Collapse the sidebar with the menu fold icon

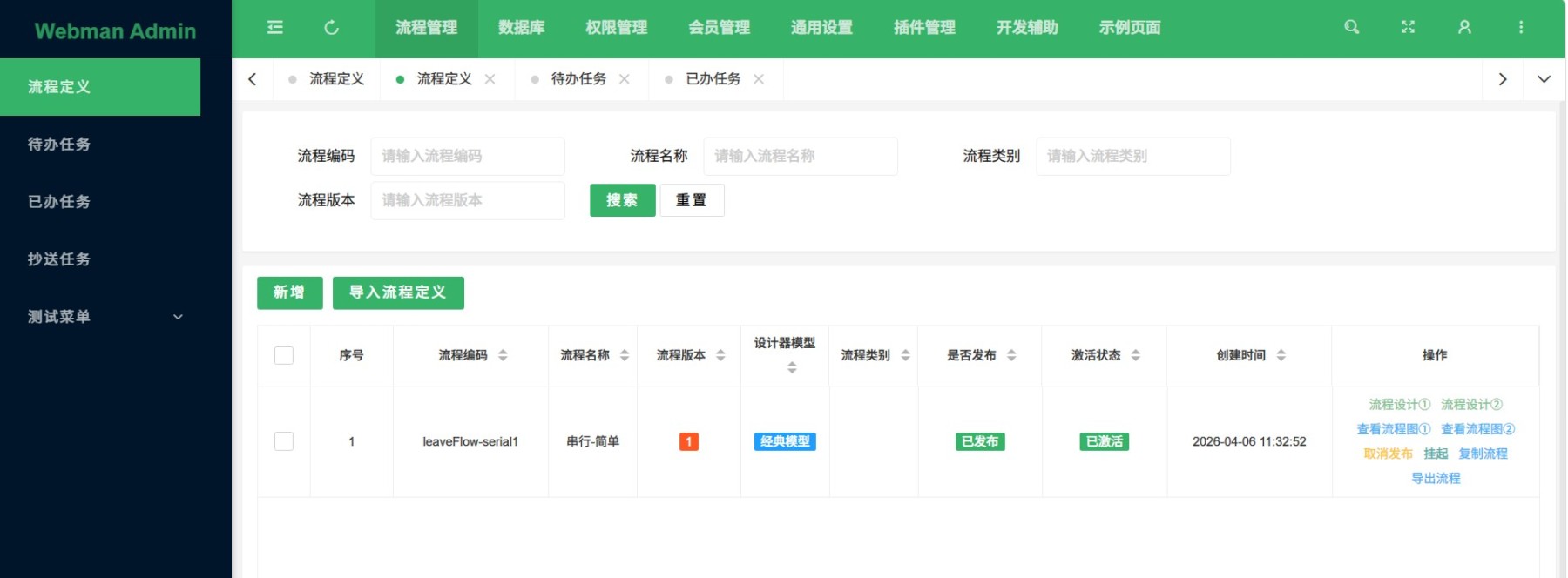pyautogui.click(x=274, y=28)
